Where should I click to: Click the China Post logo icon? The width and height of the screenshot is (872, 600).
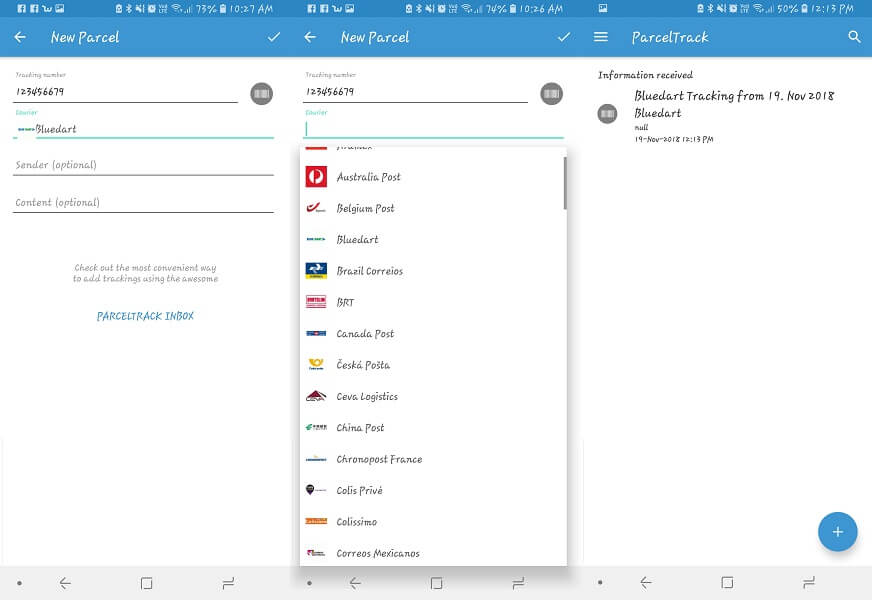(316, 428)
